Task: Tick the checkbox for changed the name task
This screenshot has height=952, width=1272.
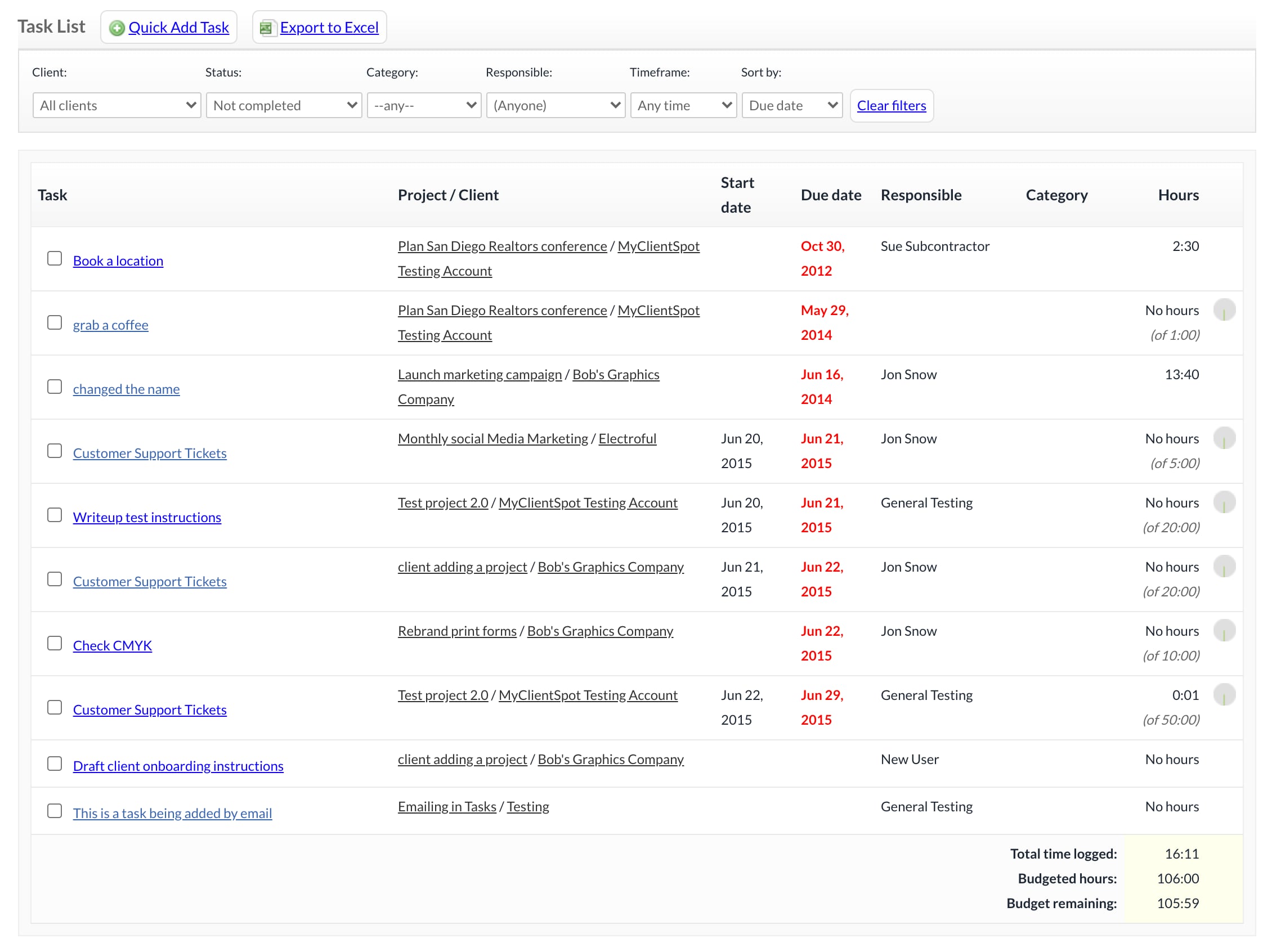Action: click(x=55, y=387)
